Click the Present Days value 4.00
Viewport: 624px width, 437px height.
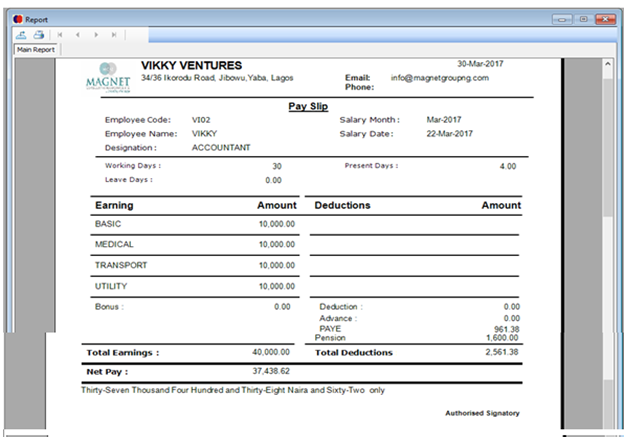click(x=508, y=166)
